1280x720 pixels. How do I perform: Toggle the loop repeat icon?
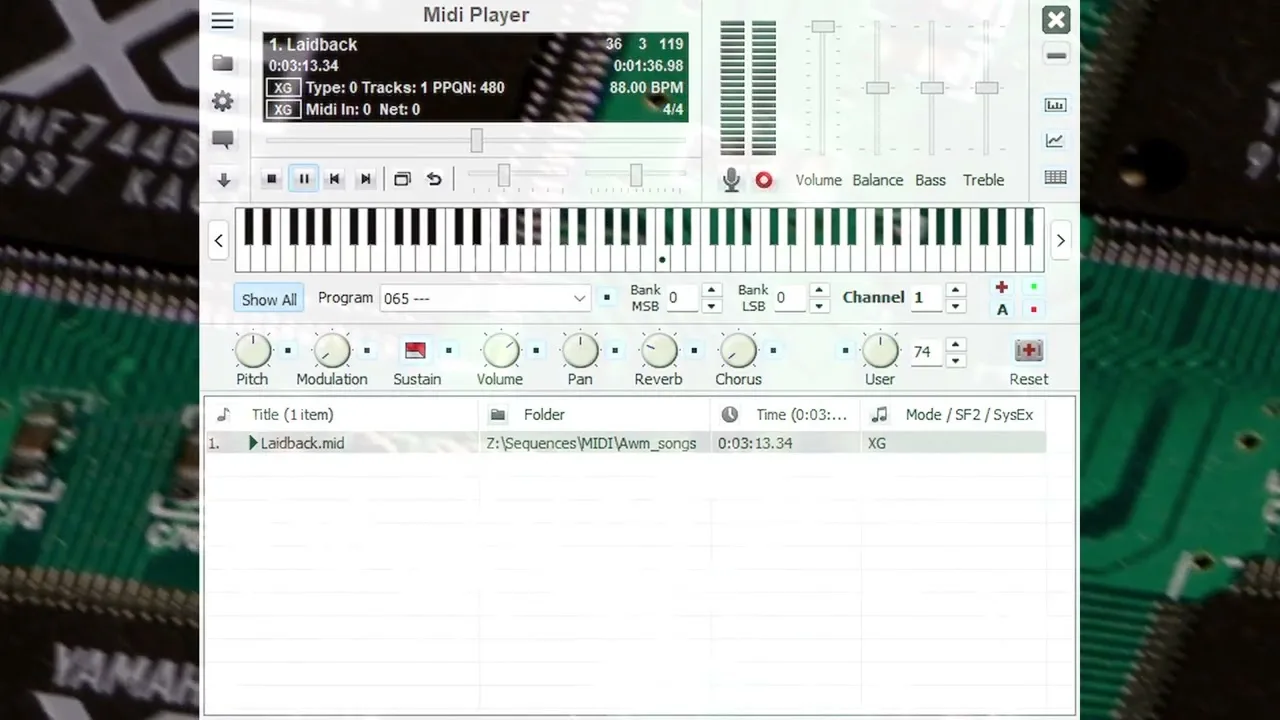click(434, 179)
